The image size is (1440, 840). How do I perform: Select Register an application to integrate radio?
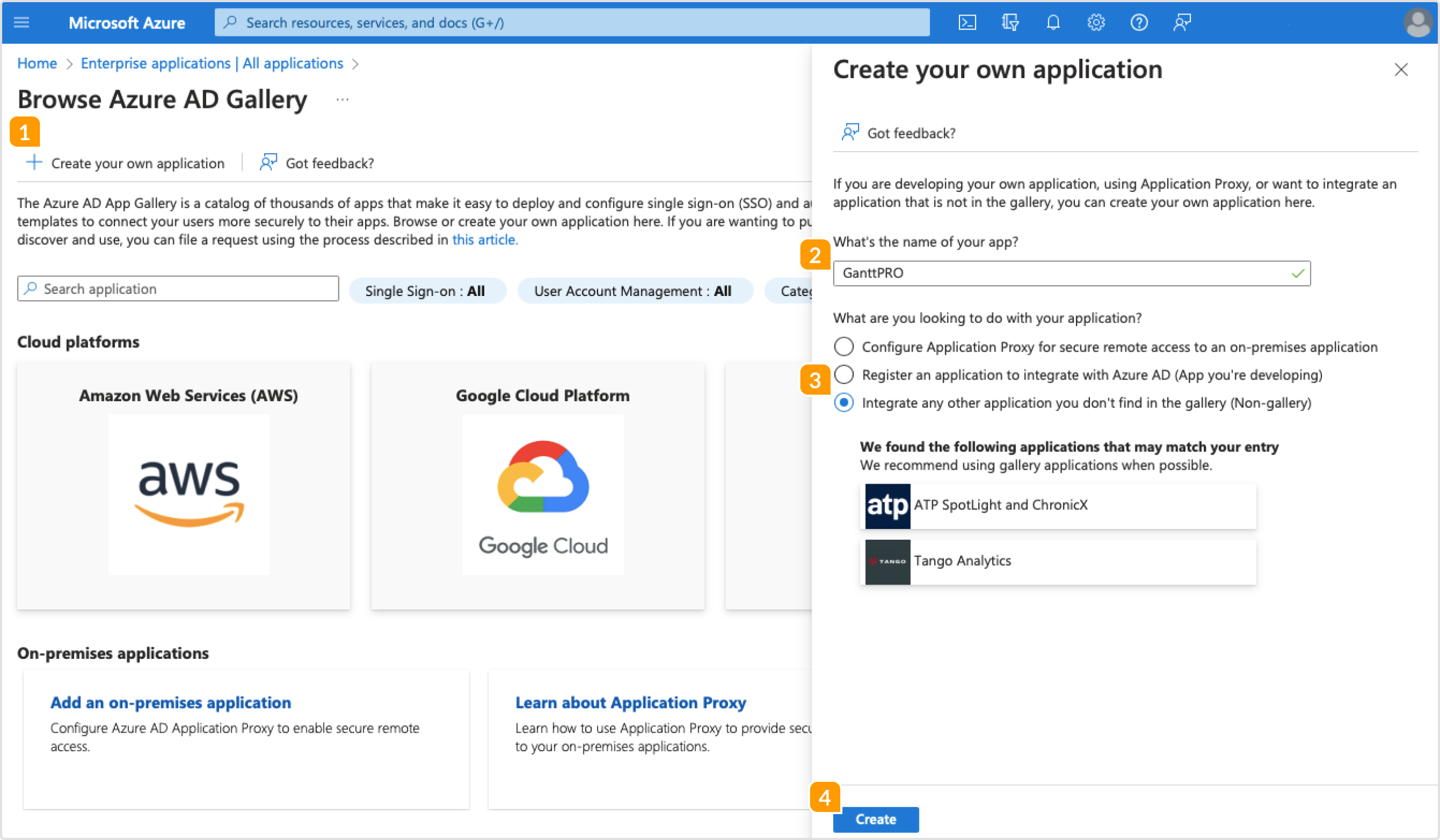coord(844,374)
